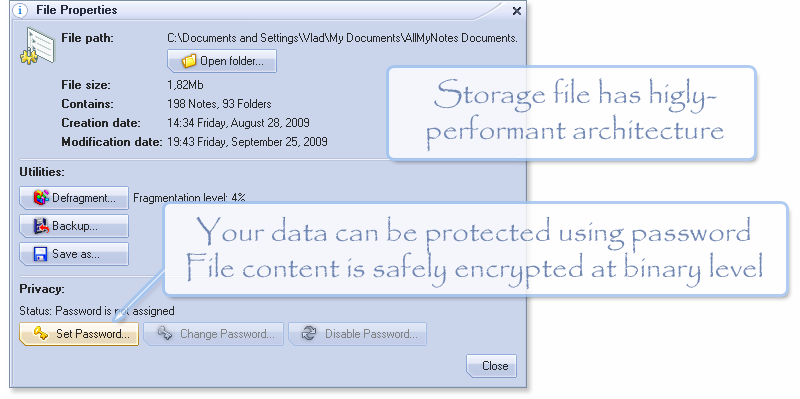
Task: Click the yellow folder icon on Open folder
Action: 189,62
